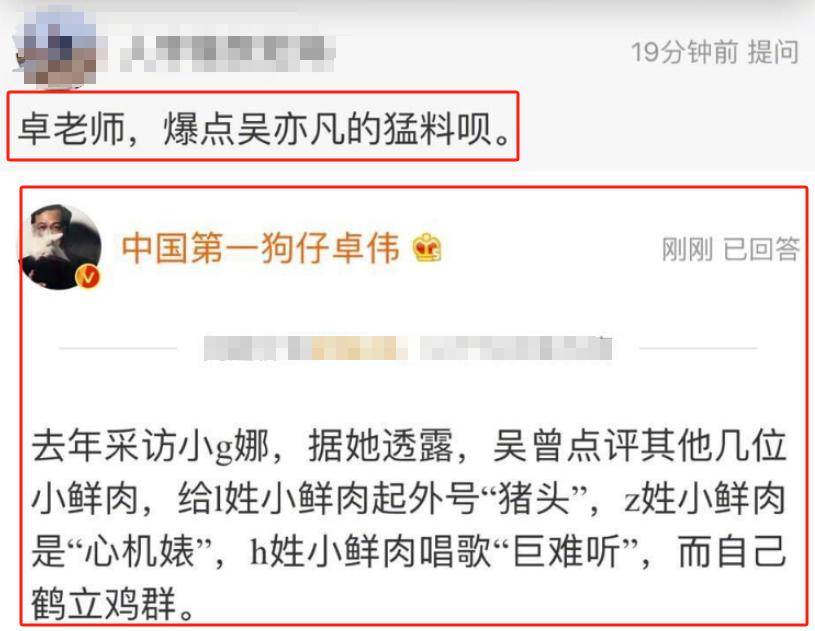Click the 19分钟前 提问 timestamp
815x631 pixels.
point(715,52)
